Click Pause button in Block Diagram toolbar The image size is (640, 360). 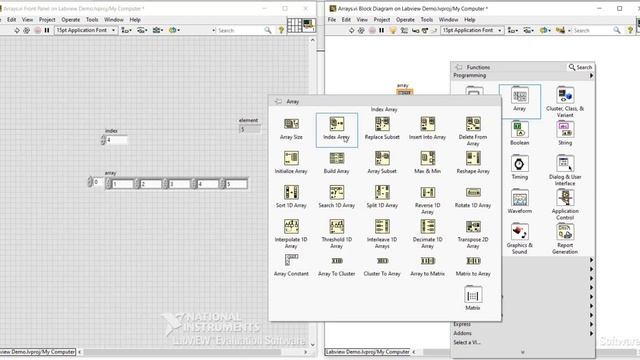[x=381, y=30]
